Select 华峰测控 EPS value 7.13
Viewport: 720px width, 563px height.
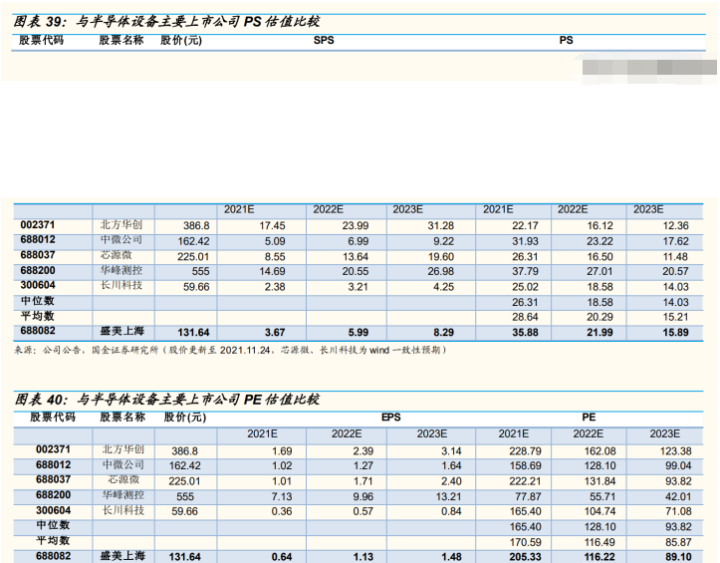[282, 497]
